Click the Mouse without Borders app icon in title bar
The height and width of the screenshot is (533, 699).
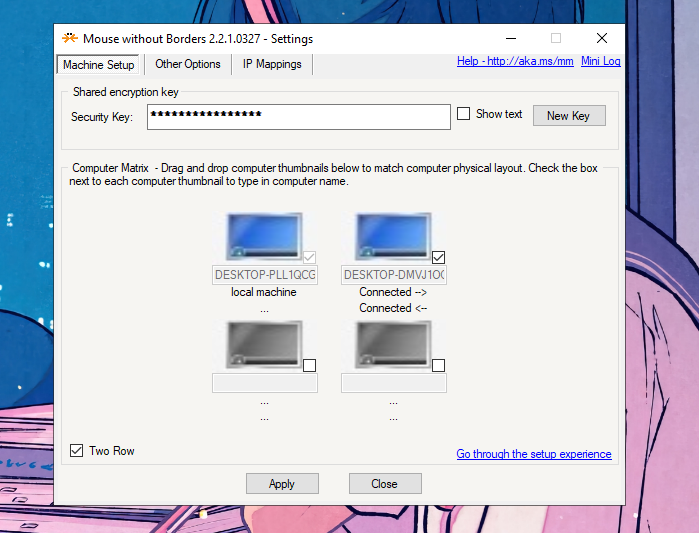pyautogui.click(x=70, y=38)
